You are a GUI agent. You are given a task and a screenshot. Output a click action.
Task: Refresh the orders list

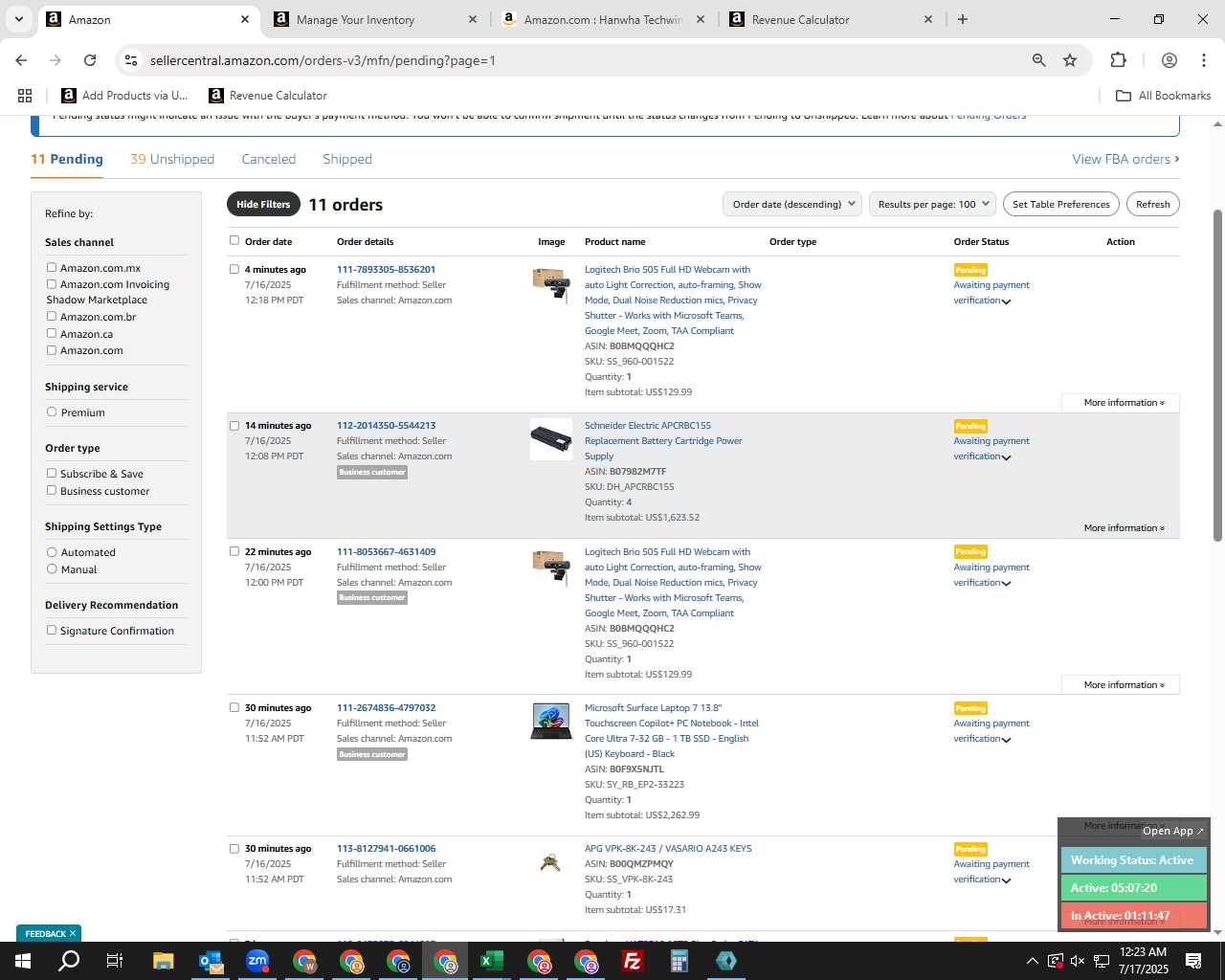(x=1153, y=204)
